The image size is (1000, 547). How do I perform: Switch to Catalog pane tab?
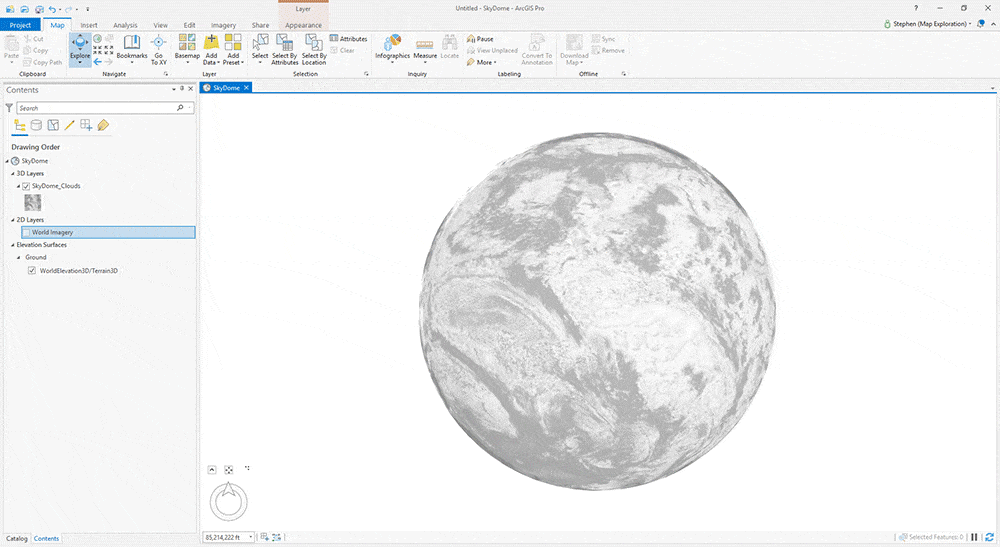pyautogui.click(x=17, y=538)
